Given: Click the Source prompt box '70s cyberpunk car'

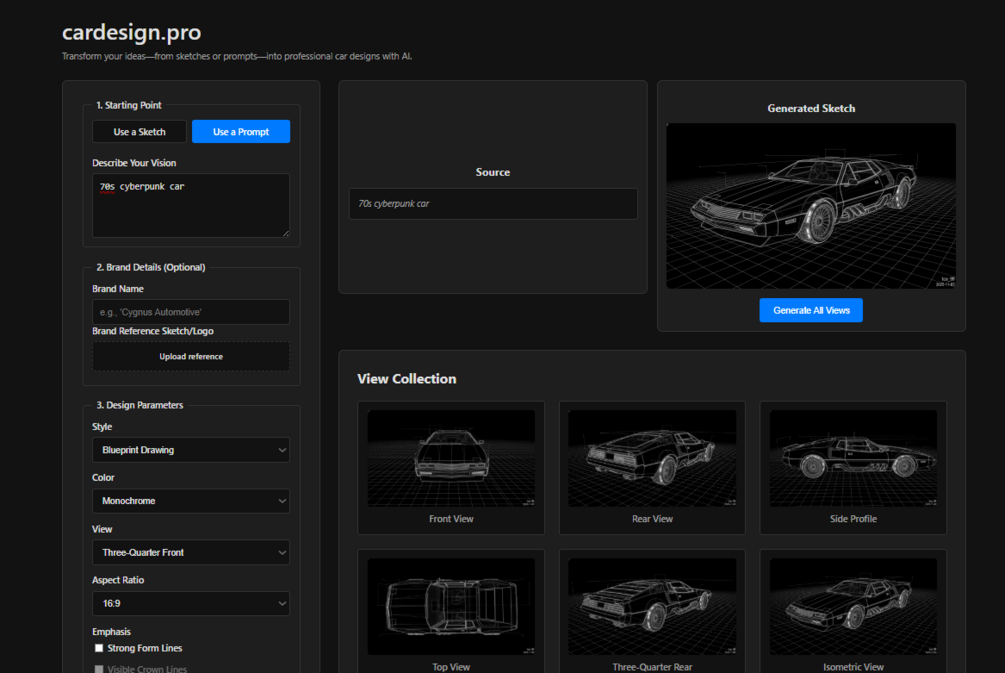Looking at the screenshot, I should [493, 204].
